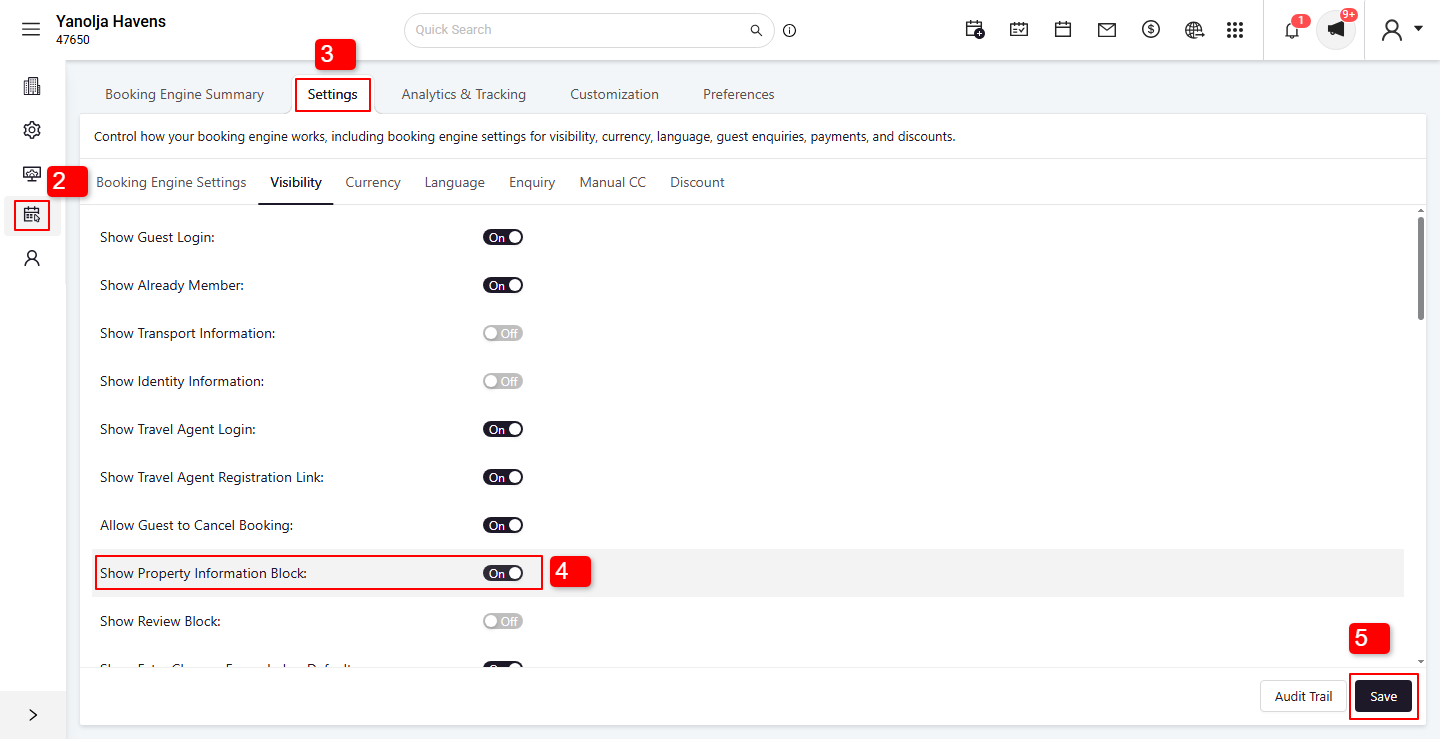Image resolution: width=1440 pixels, height=739 pixels.
Task: Click the property ID 47650
Action: (73, 40)
